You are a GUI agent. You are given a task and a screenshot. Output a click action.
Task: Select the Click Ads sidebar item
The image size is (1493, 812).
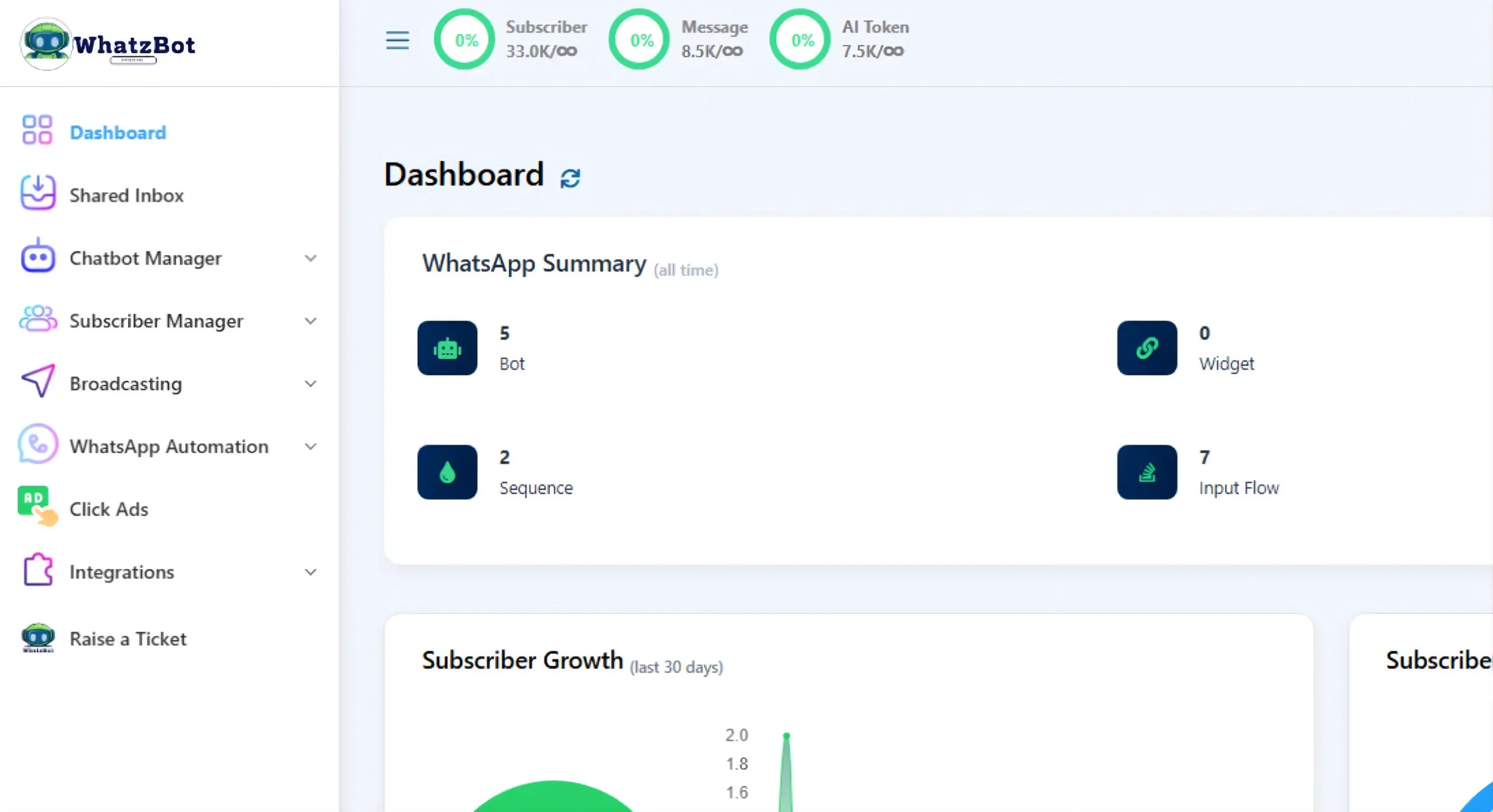[108, 509]
